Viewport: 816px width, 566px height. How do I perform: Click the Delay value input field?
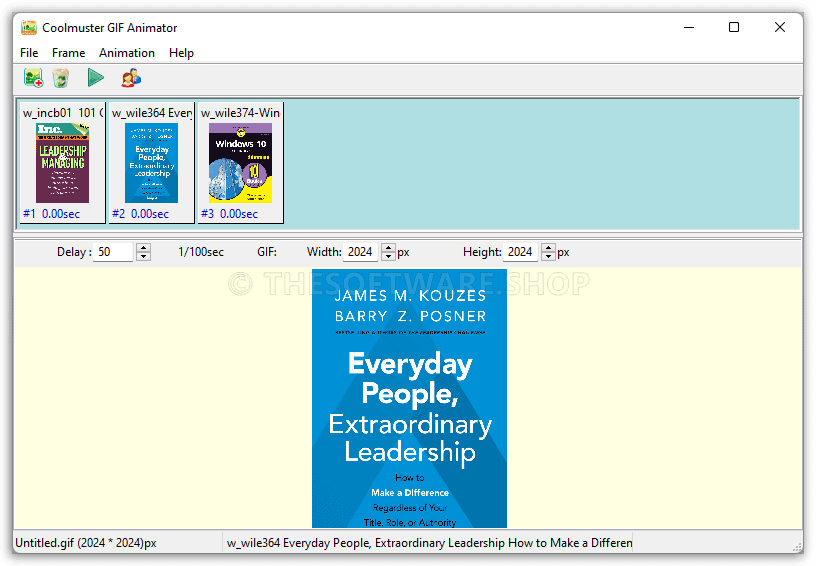pyautogui.click(x=113, y=252)
